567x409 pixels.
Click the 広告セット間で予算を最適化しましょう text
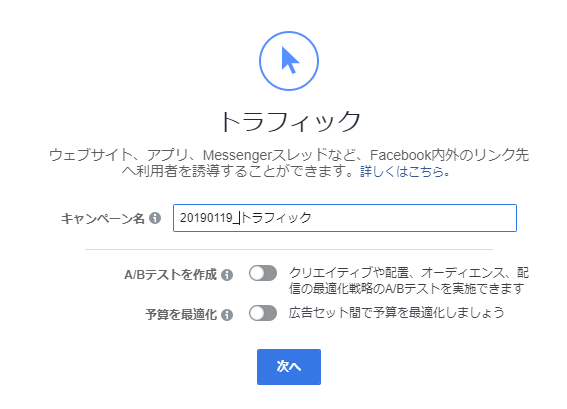tap(396, 312)
